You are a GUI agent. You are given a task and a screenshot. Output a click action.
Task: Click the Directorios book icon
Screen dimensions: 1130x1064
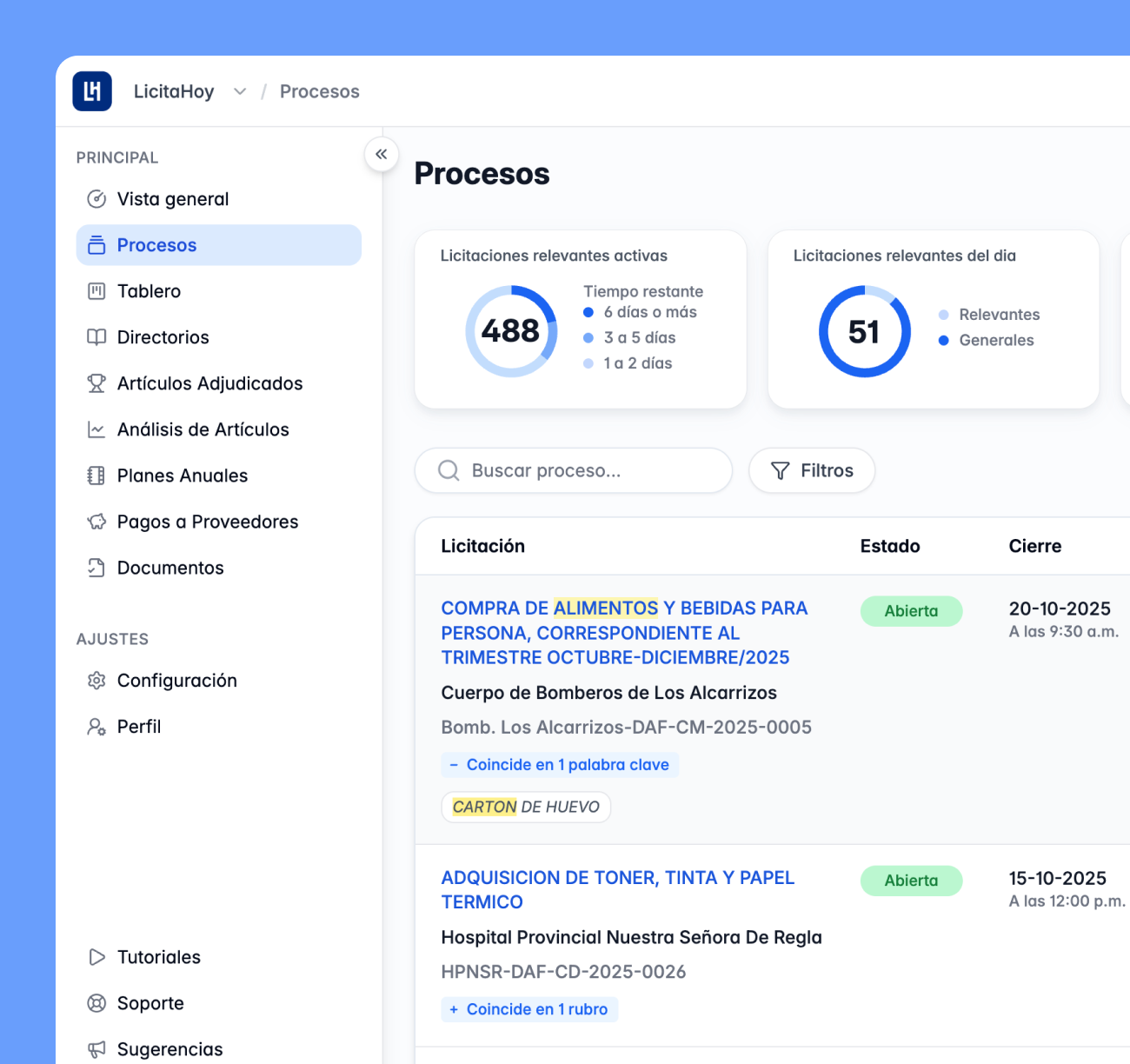[x=96, y=337]
